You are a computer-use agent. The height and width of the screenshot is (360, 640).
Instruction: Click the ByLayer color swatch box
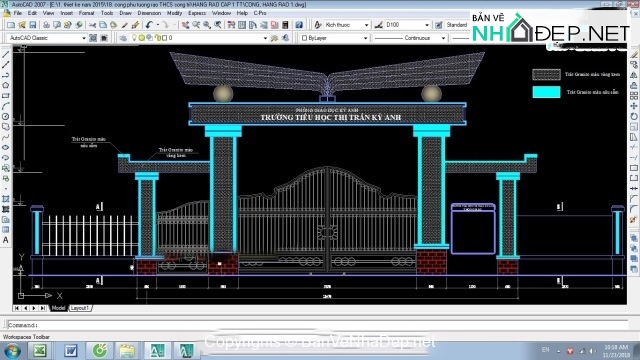304,38
